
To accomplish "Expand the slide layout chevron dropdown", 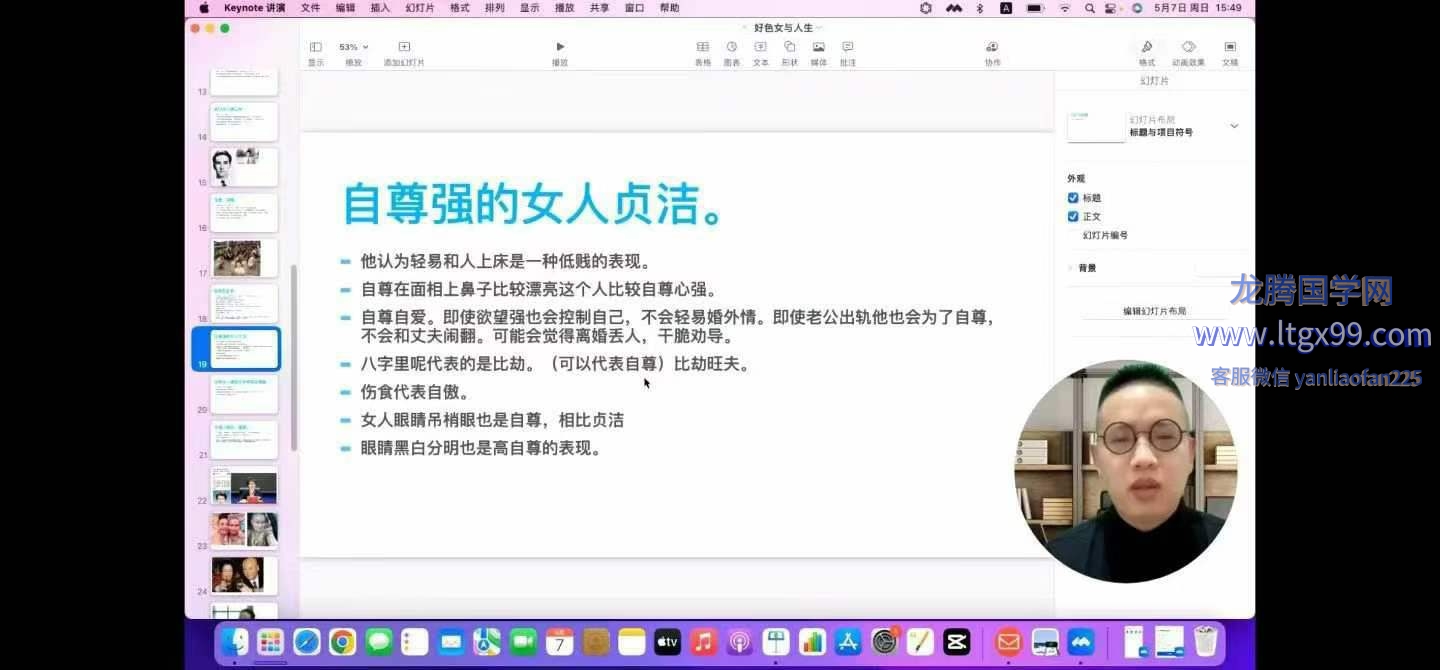I will click(1234, 126).
